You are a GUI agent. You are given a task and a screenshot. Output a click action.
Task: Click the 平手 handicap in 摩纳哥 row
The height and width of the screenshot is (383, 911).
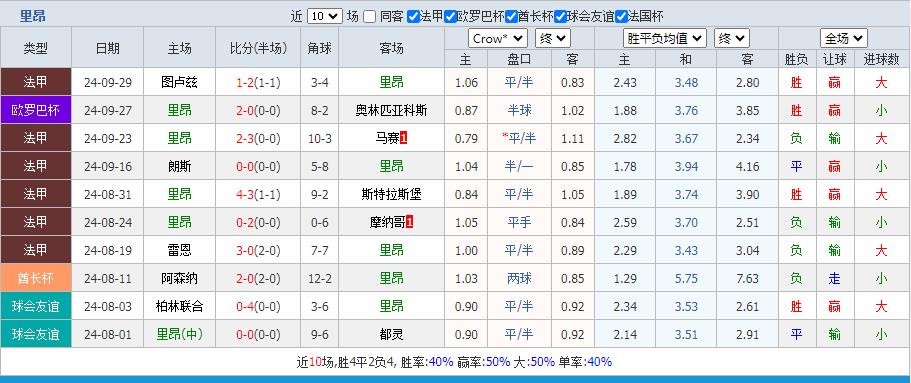tap(519, 222)
